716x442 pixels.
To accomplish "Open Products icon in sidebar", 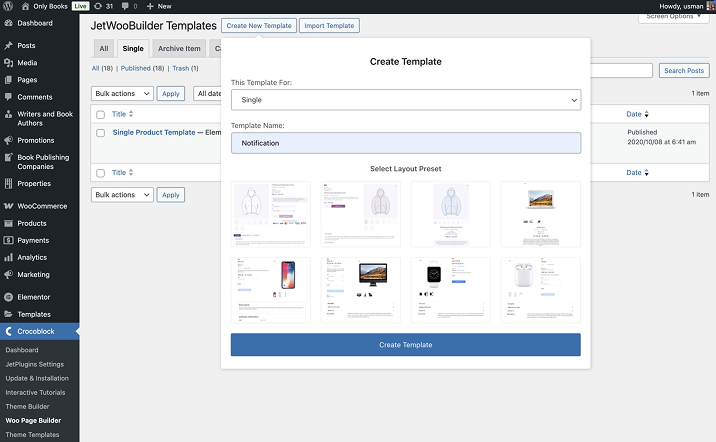I will [x=8, y=223].
